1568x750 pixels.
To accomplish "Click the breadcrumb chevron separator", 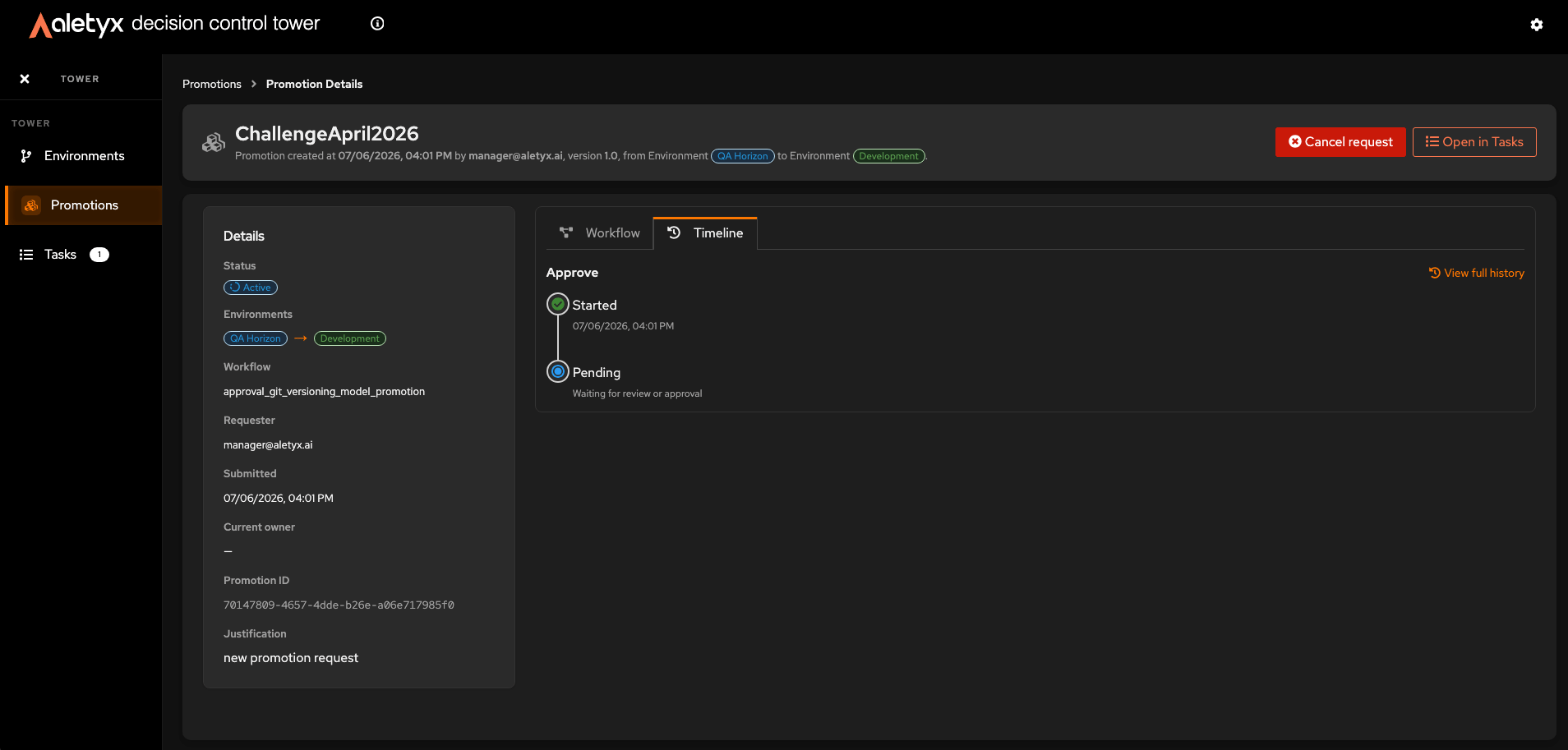I will [254, 84].
